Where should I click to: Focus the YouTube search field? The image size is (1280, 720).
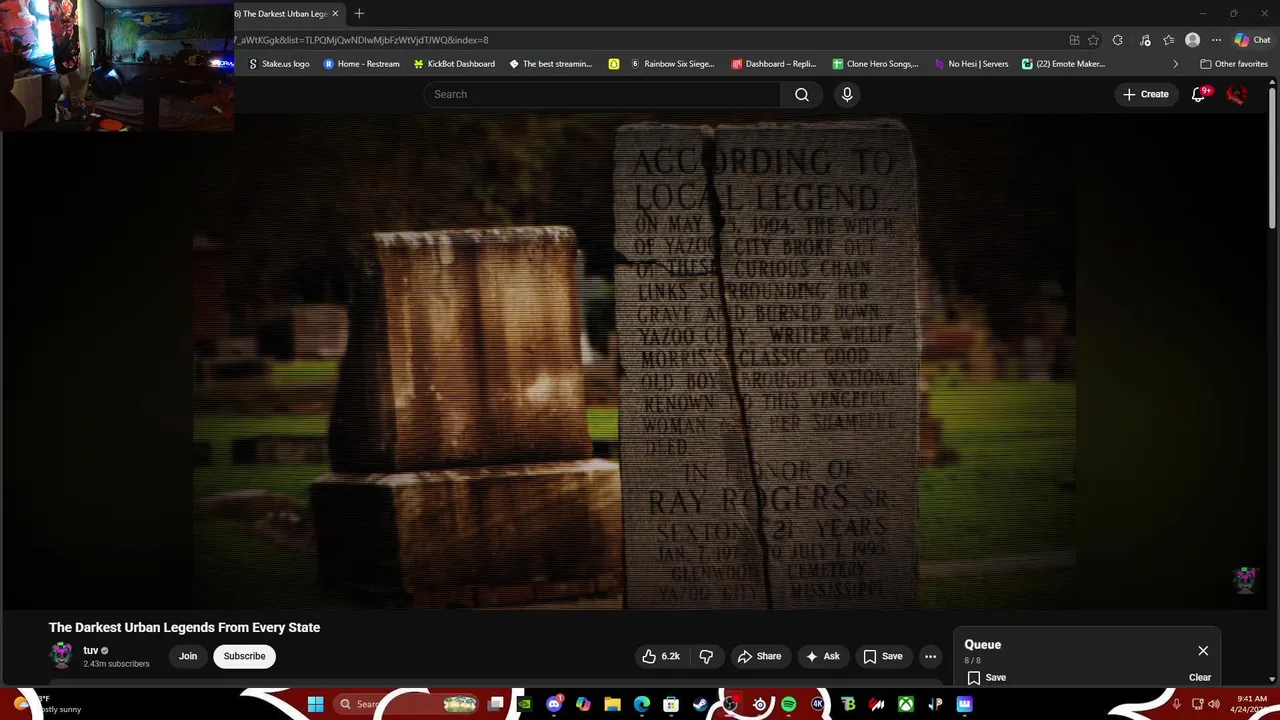coord(602,94)
